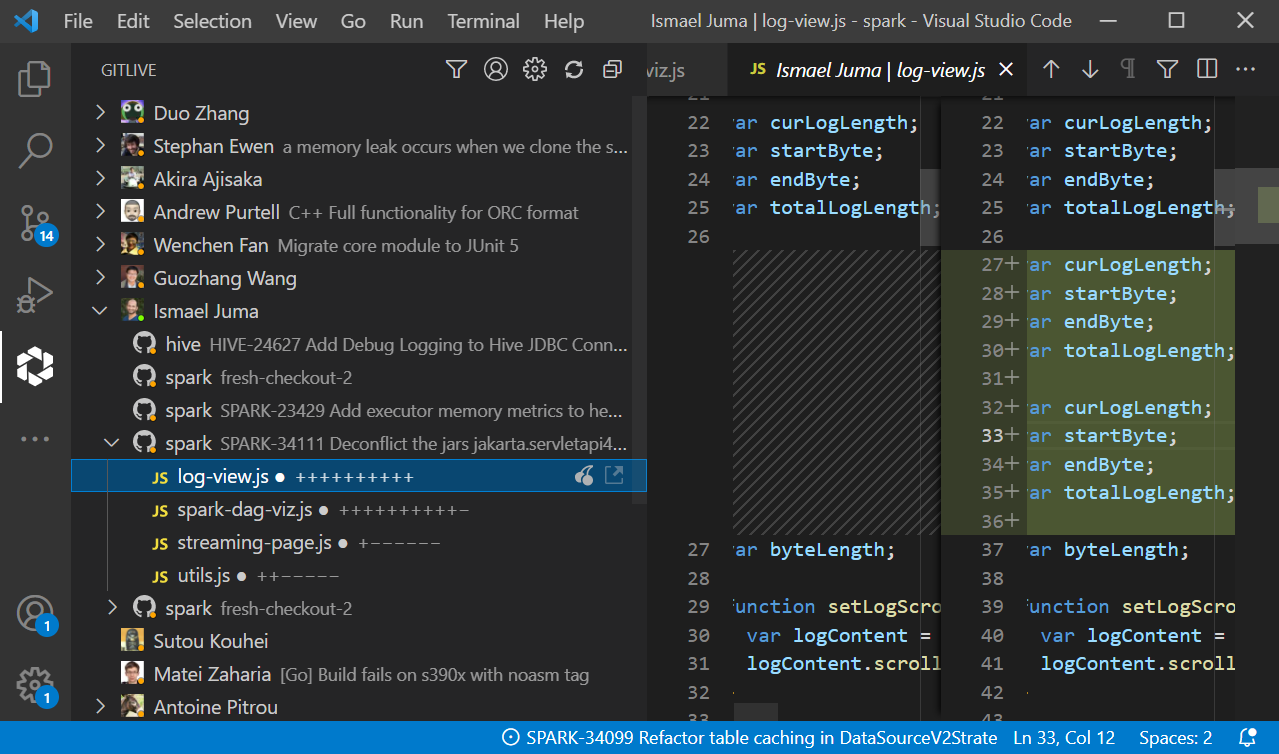Click the GitLive filter icon
Screen dimensions: 1279x754
(x=456, y=70)
